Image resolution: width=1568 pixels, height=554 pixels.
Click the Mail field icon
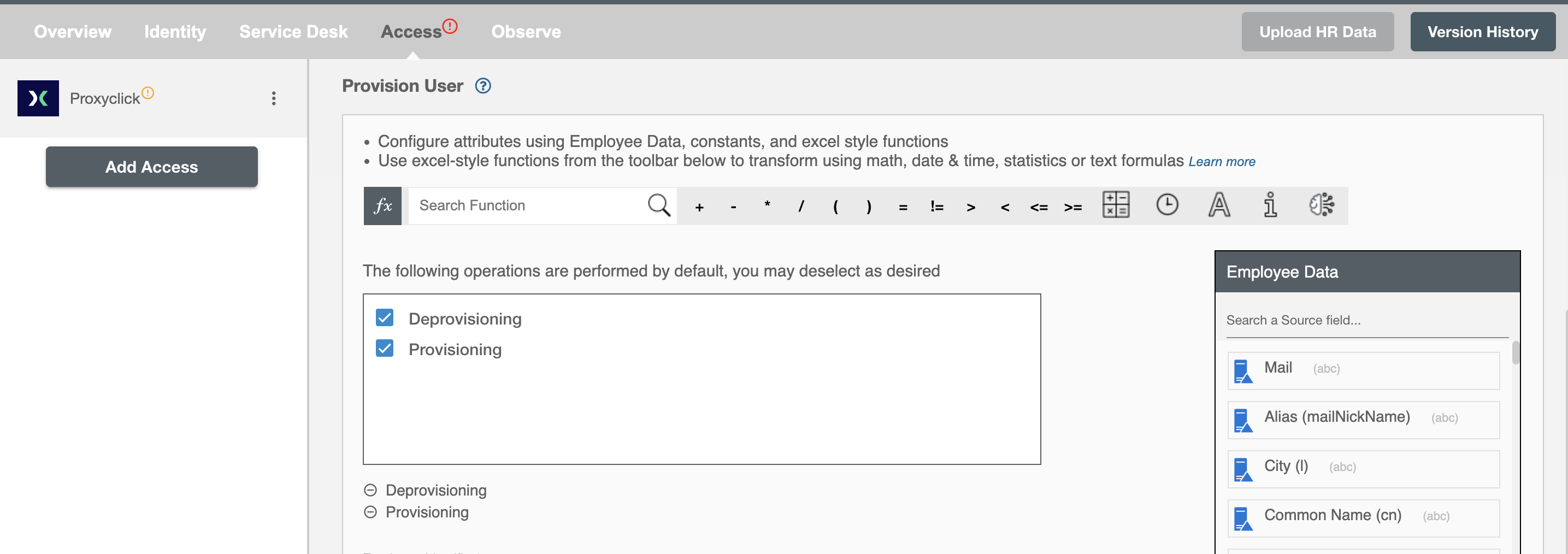[x=1243, y=371]
